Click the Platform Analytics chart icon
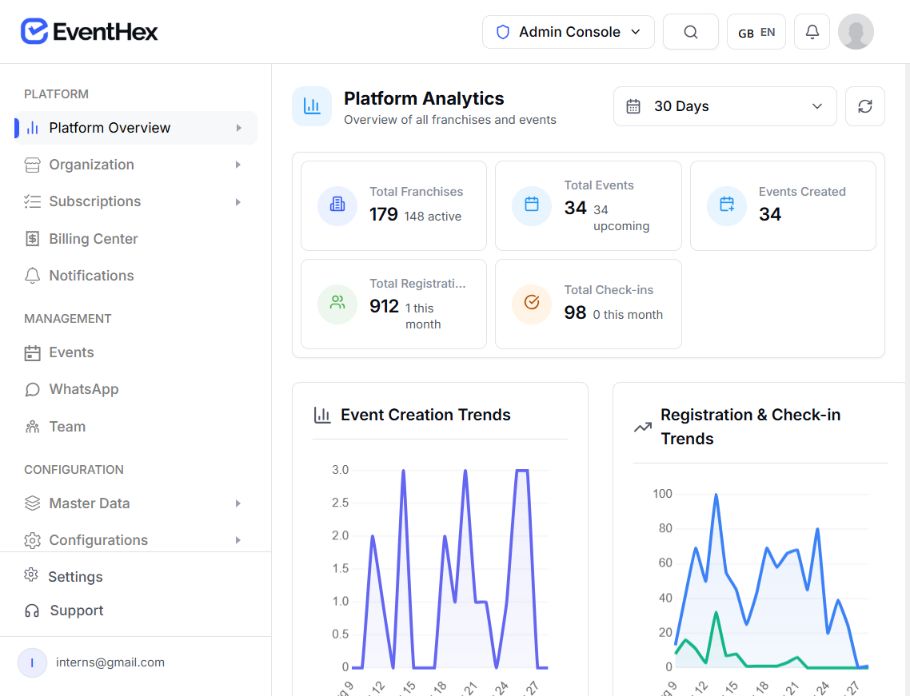Viewport: 910px width, 696px height. click(x=312, y=106)
